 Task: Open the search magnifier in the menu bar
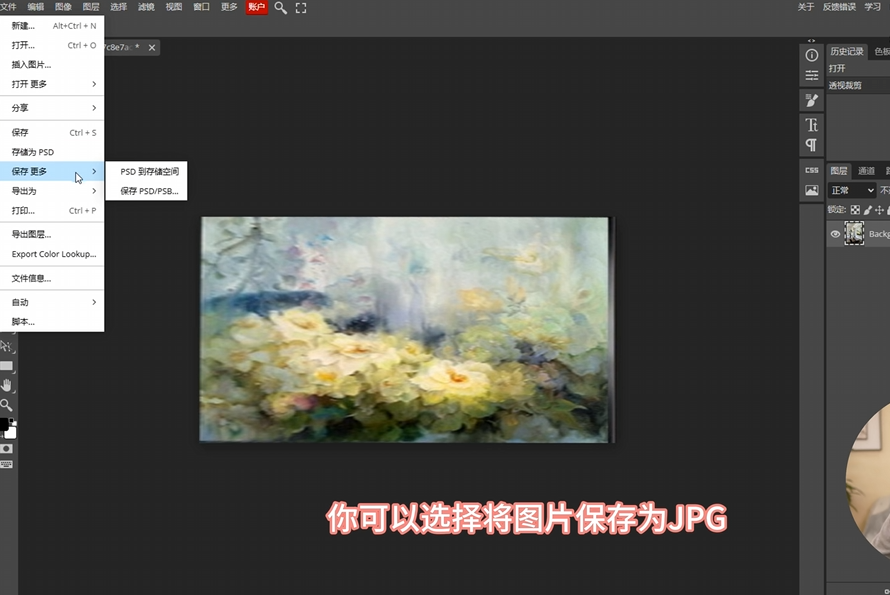[280, 8]
